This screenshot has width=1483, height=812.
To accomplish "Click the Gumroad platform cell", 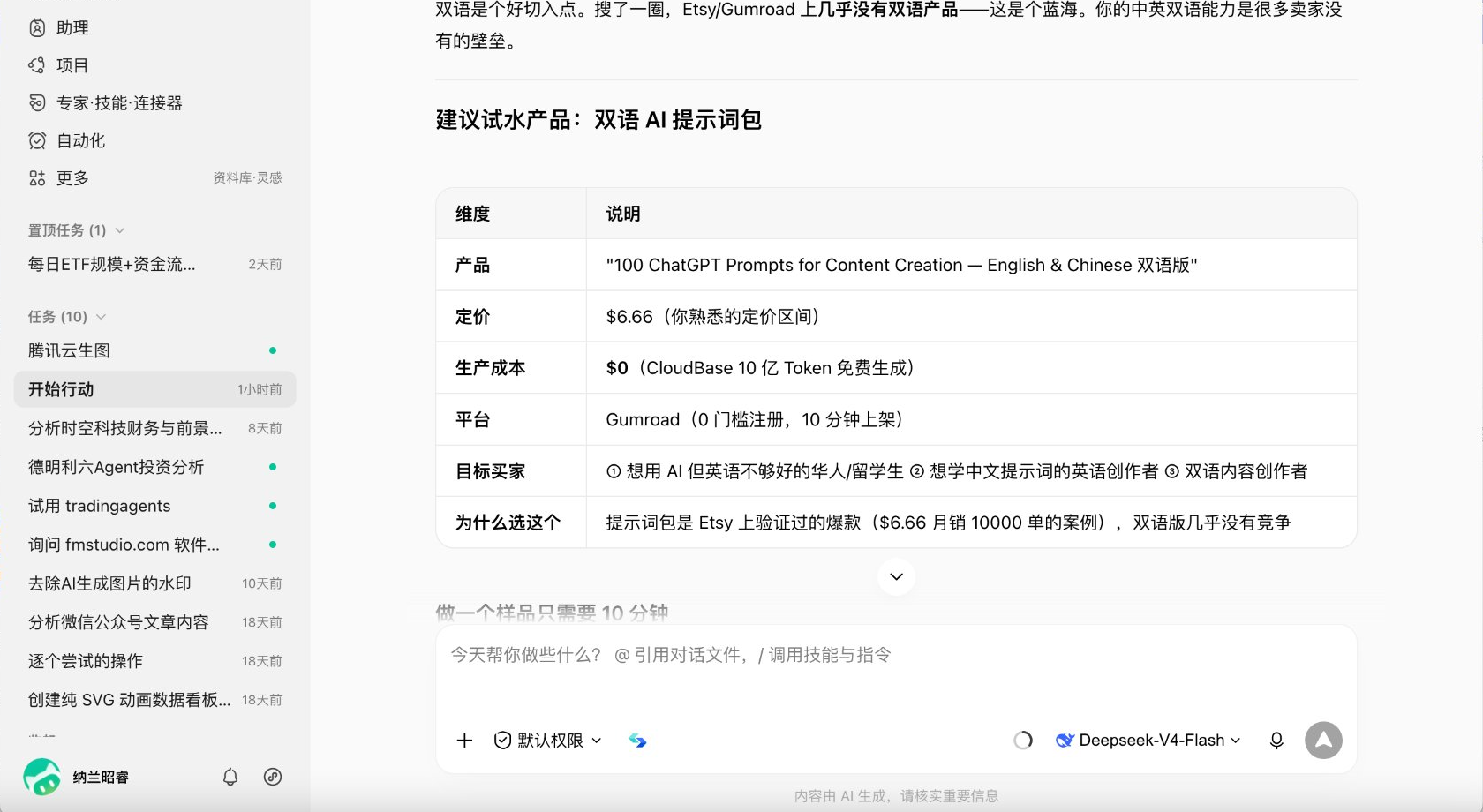I will coord(971,419).
